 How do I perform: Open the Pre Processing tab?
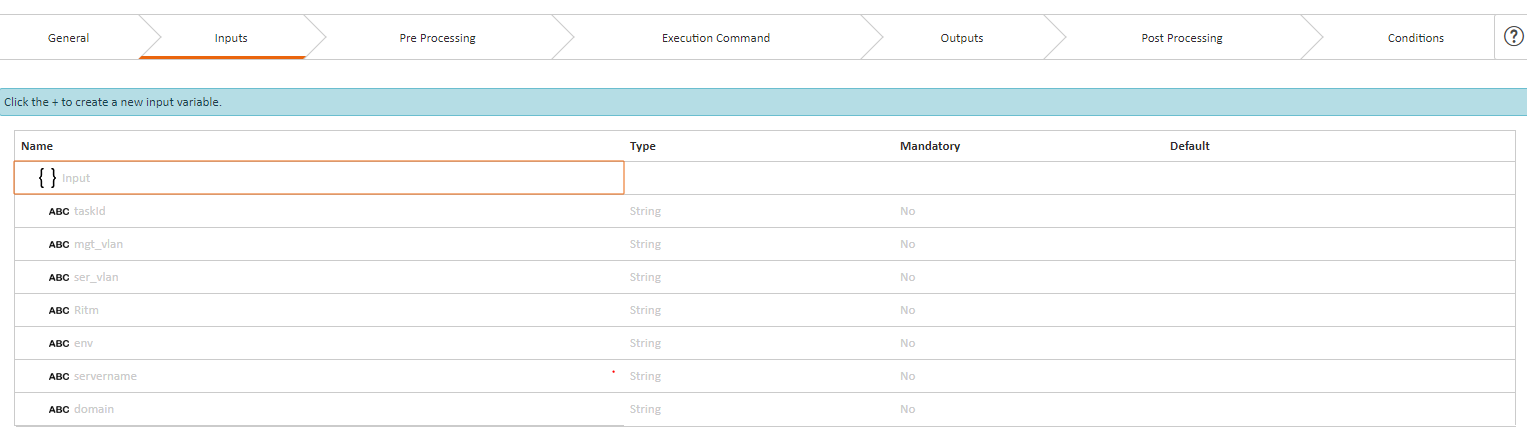(437, 38)
